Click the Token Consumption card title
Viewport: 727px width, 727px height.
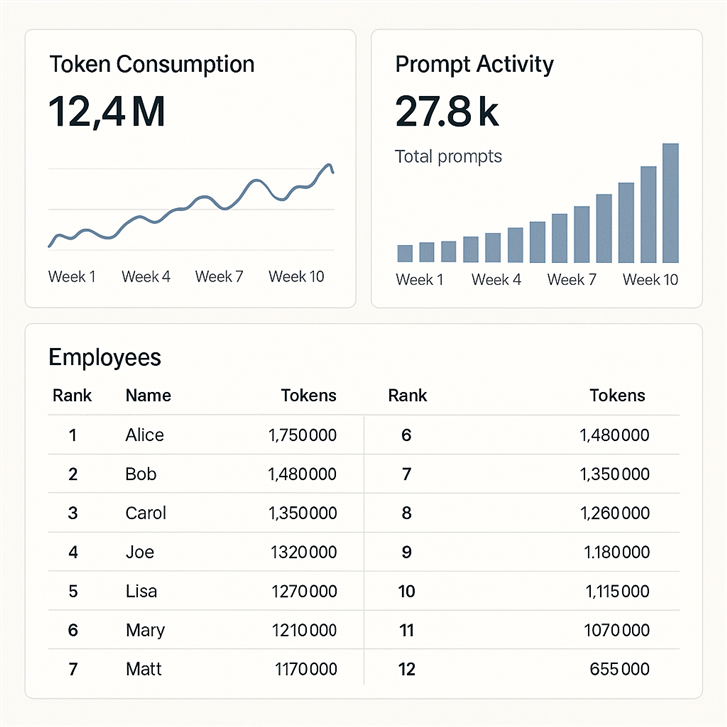(151, 65)
